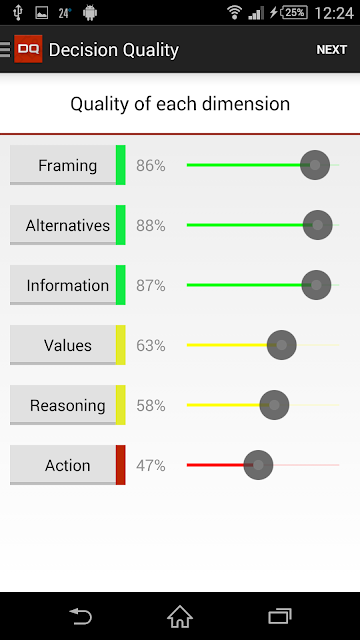Open the recent apps icon
The height and width of the screenshot is (640, 360).
coord(280,616)
